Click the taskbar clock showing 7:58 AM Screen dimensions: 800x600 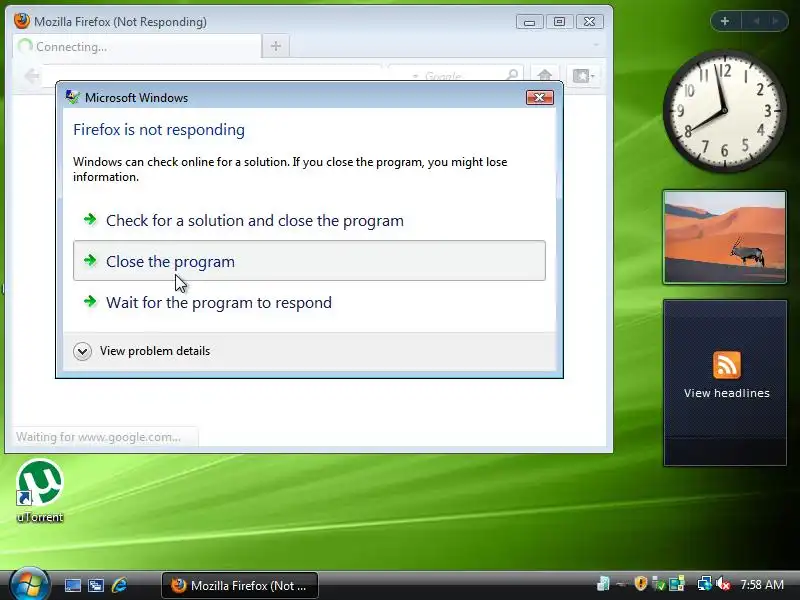point(762,584)
